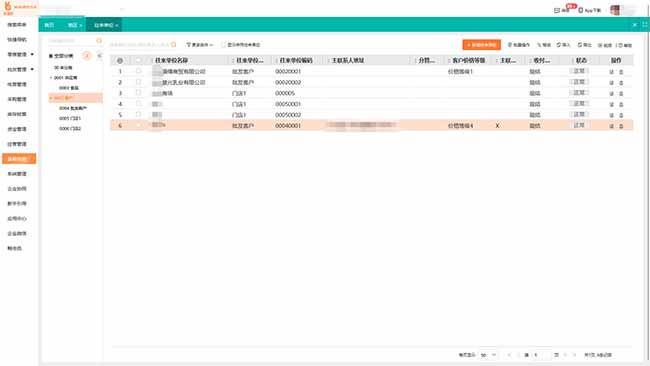Tick the checkbox for row 00020001
The image size is (650, 366).
coord(138,71)
